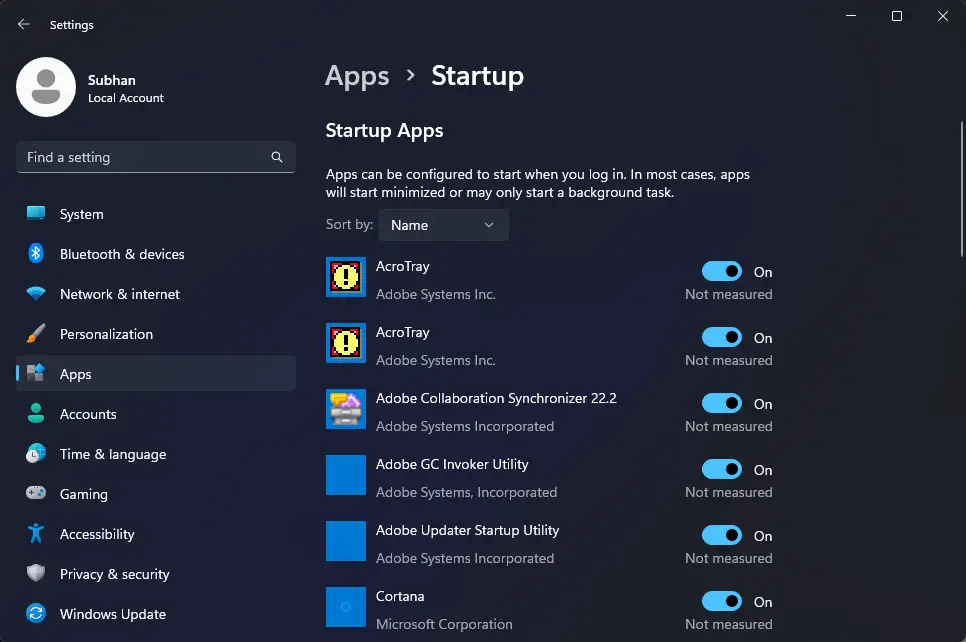Click the Adobe GC Invoker Utility name
The image size is (966, 642).
452,464
